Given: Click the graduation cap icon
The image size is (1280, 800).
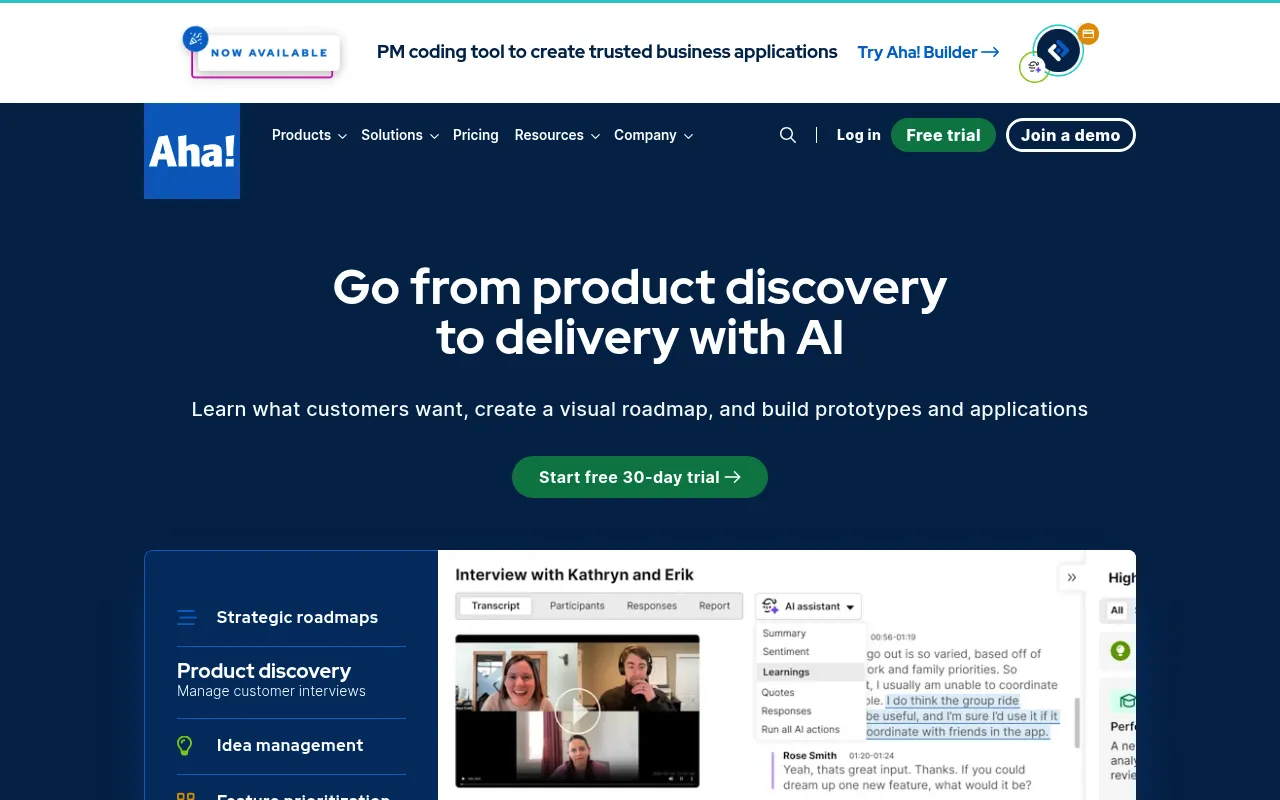Looking at the screenshot, I should coord(1128,701).
